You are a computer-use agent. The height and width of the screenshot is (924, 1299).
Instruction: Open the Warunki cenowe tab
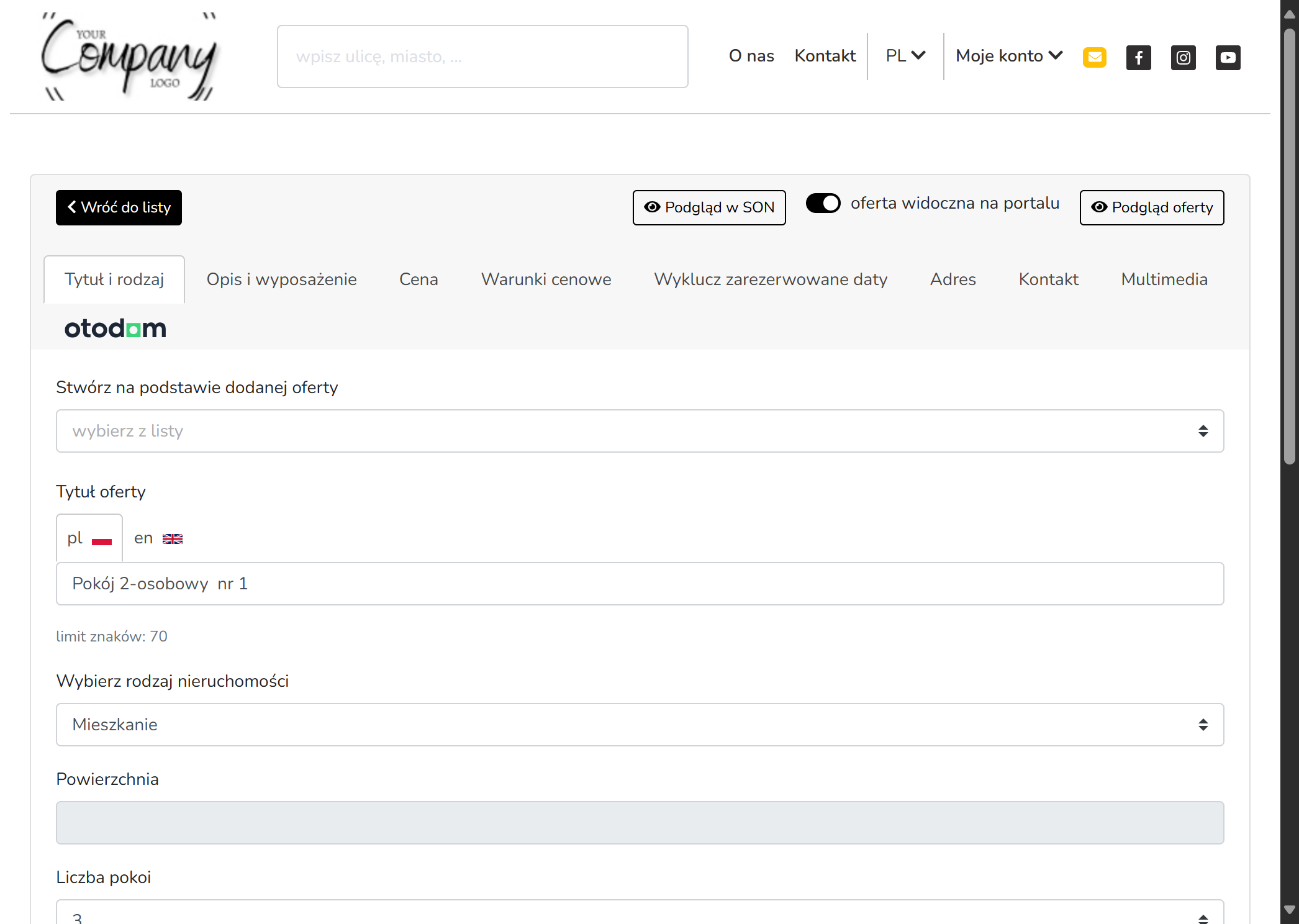(x=546, y=279)
